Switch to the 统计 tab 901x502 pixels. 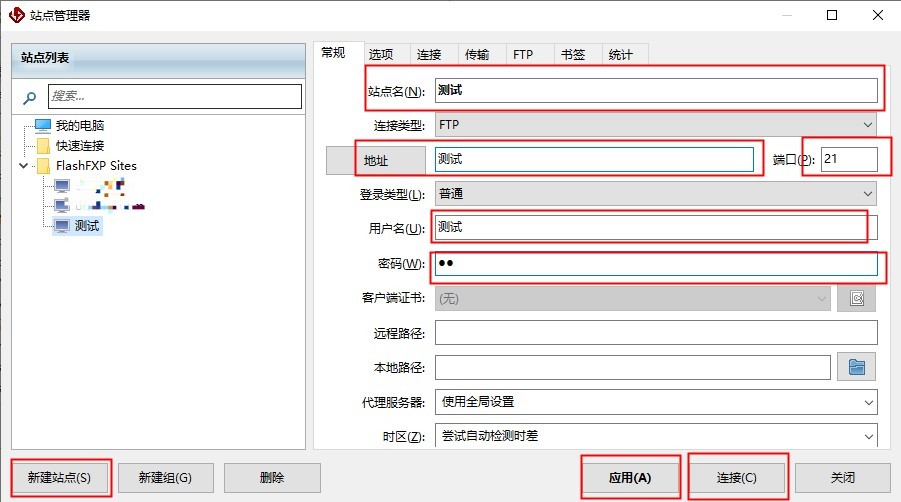click(x=621, y=55)
